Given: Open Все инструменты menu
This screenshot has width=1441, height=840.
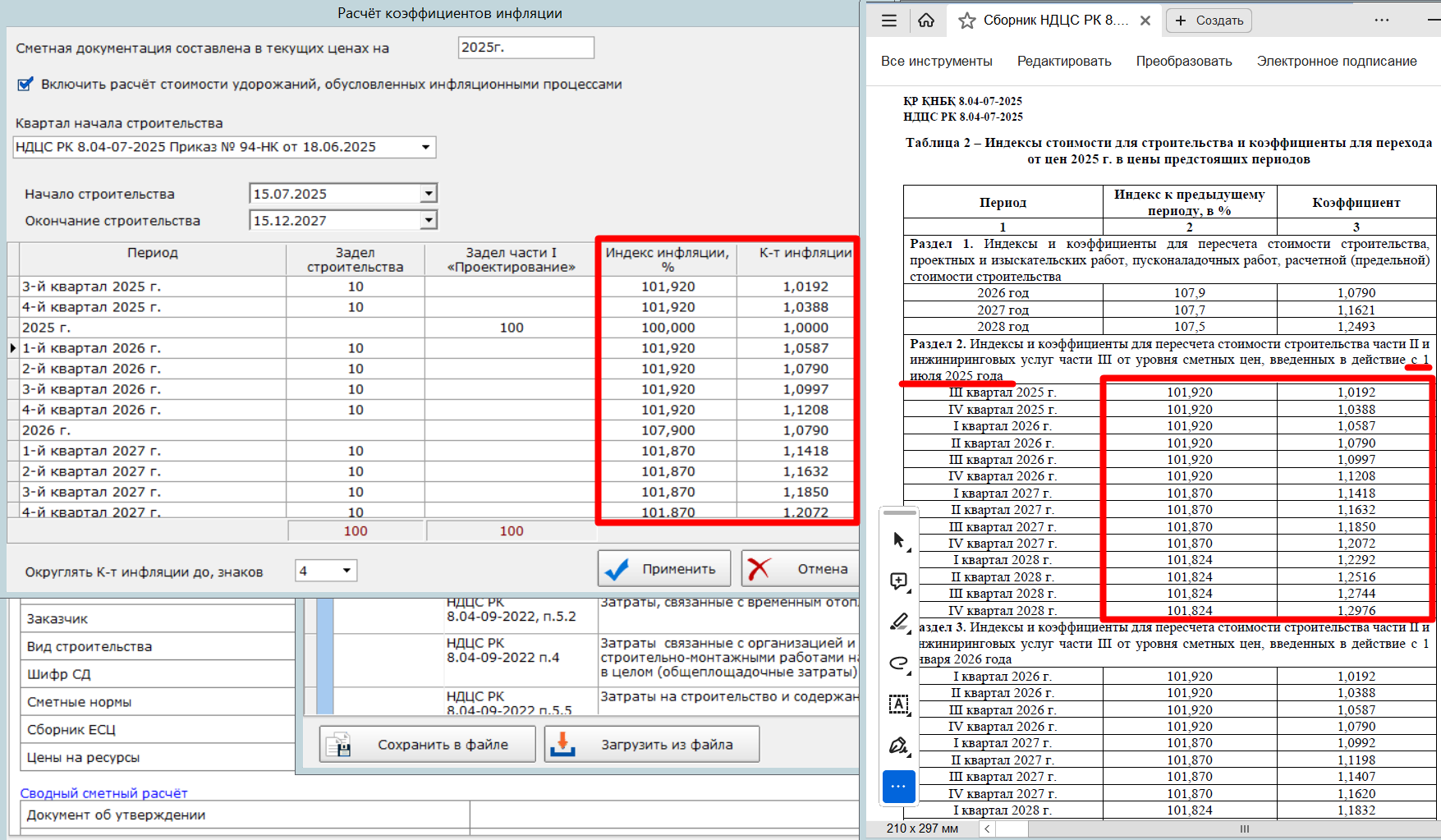Looking at the screenshot, I should (936, 61).
